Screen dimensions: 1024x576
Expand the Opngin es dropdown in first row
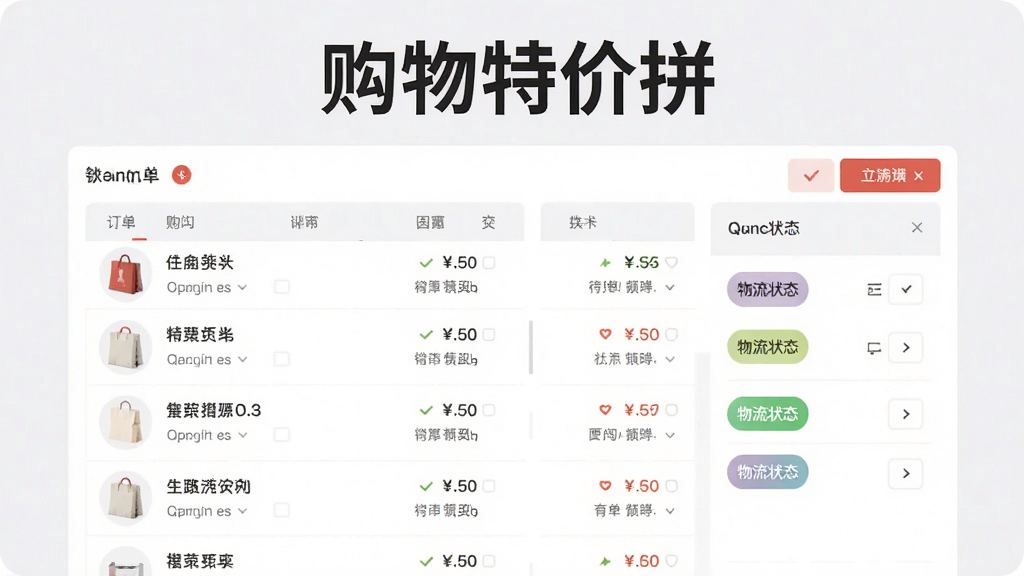242,287
